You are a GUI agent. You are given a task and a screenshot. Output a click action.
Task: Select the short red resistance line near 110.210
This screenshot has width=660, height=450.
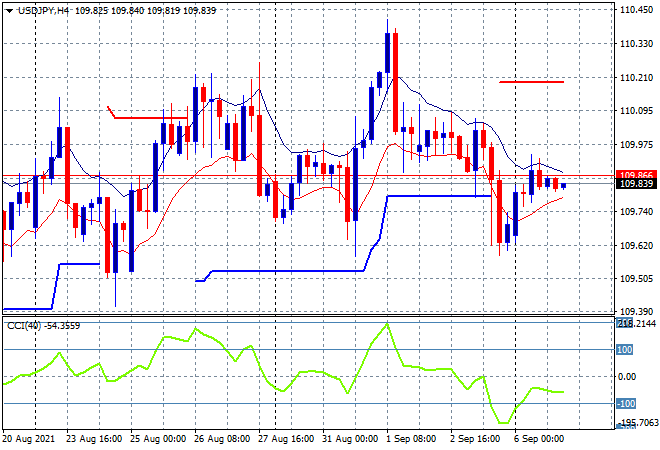click(531, 82)
